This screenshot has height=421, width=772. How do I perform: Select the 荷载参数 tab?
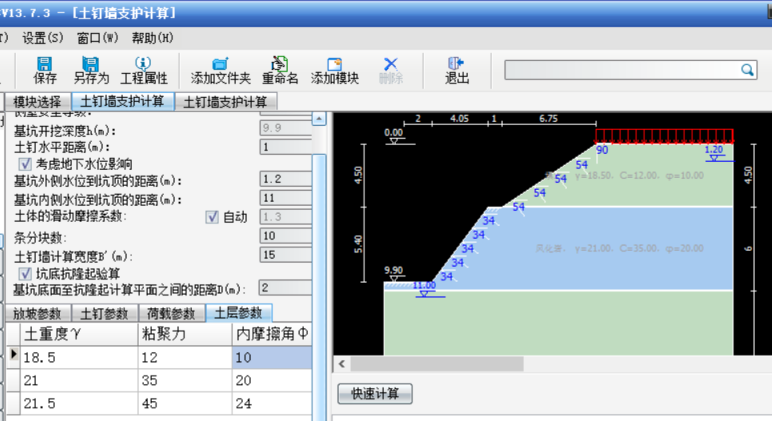[x=170, y=314]
